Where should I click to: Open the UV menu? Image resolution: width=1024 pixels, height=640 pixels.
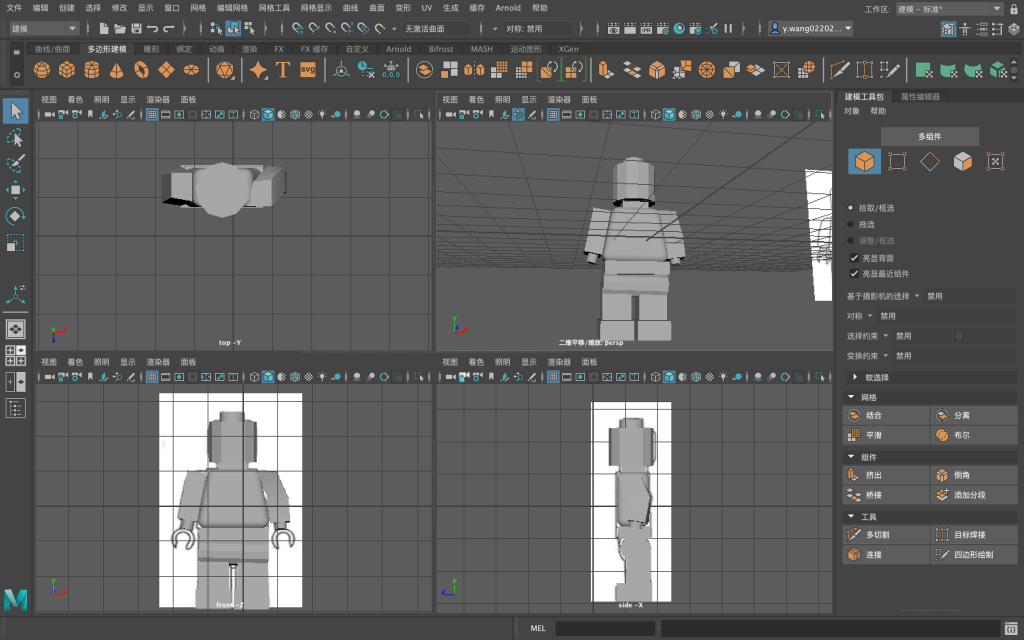point(426,8)
